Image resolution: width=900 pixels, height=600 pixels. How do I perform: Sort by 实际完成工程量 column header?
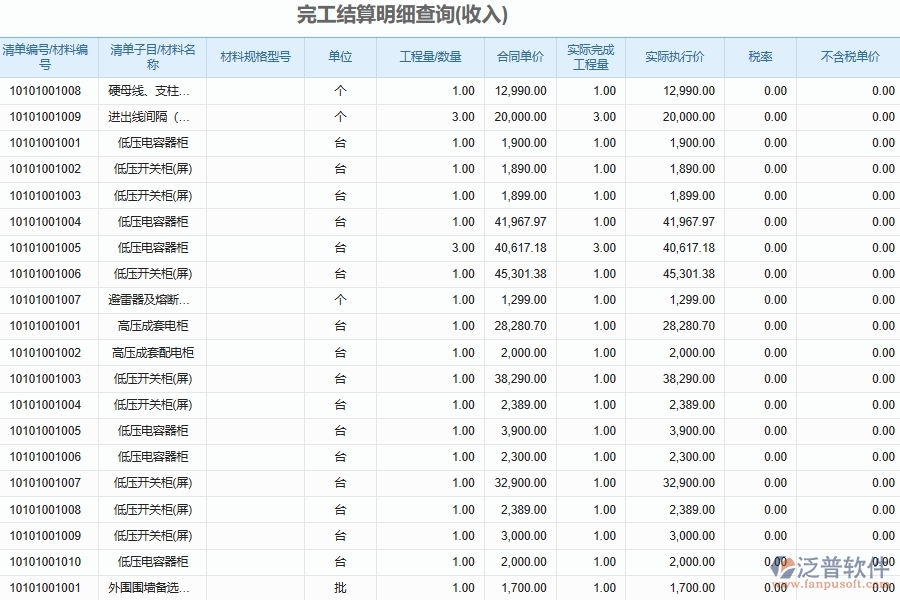point(590,56)
